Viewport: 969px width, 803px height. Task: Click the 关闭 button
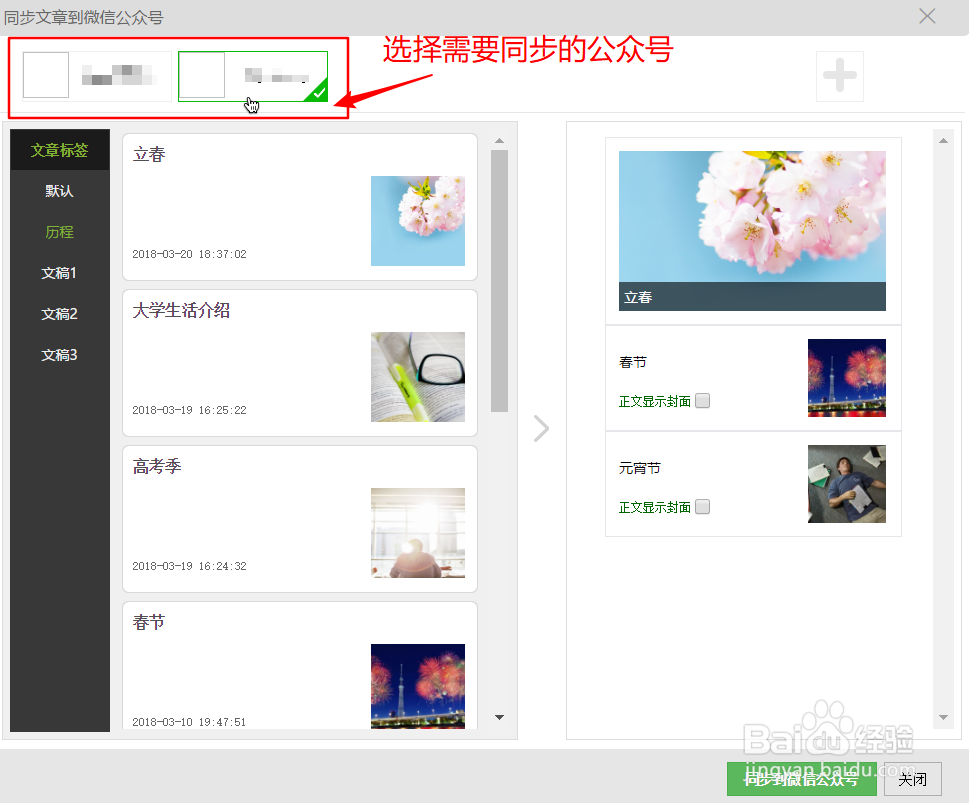point(911,779)
